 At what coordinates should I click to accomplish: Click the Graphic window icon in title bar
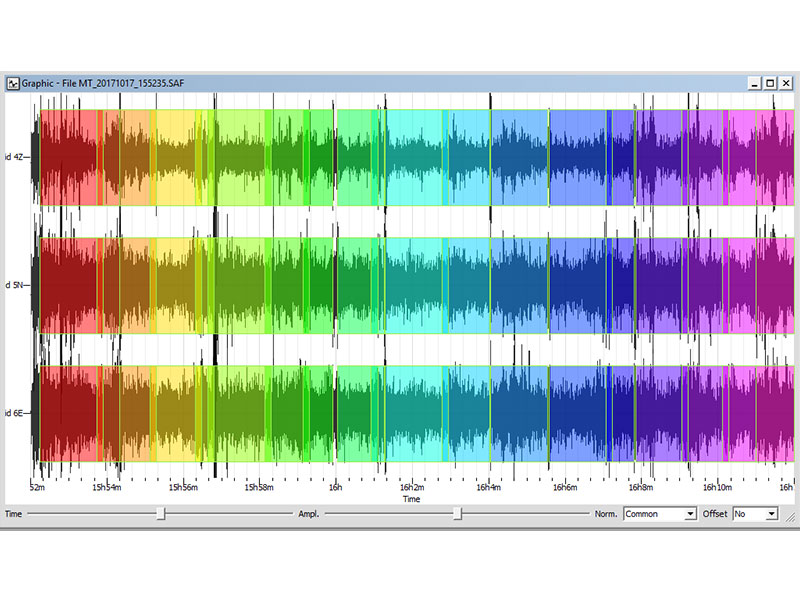(x=13, y=83)
